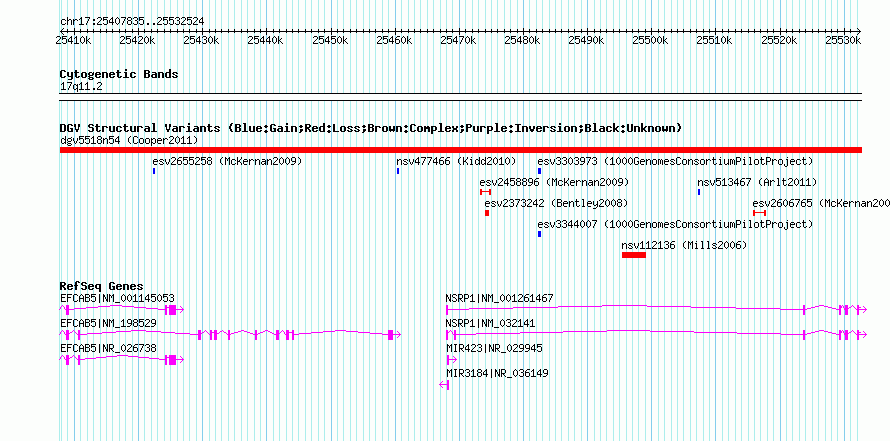Open the esv2655258 (McKernan2009) variant label
The width and height of the screenshot is (890, 441).
[x=227, y=161]
